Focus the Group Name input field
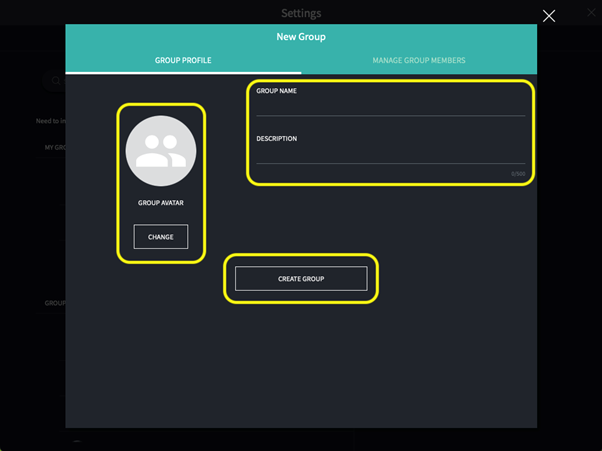This screenshot has height=451, width=602. click(x=390, y=108)
